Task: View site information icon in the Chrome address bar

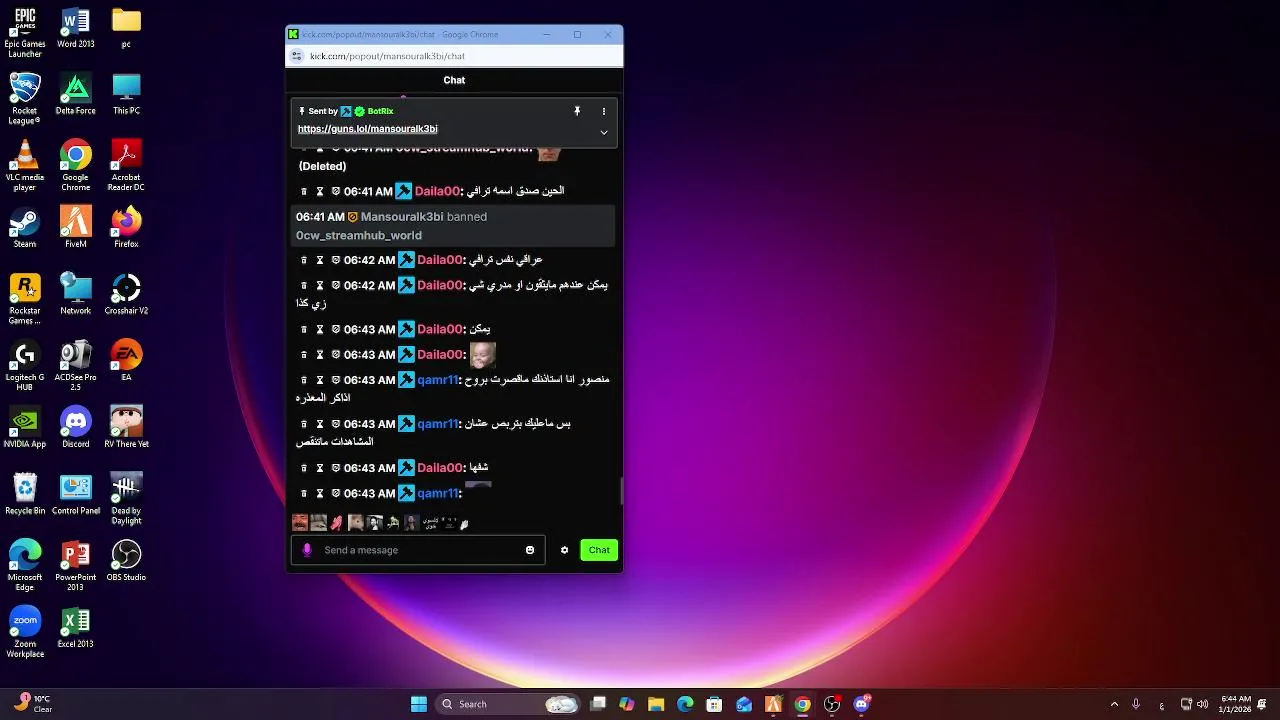Action: click(296, 56)
